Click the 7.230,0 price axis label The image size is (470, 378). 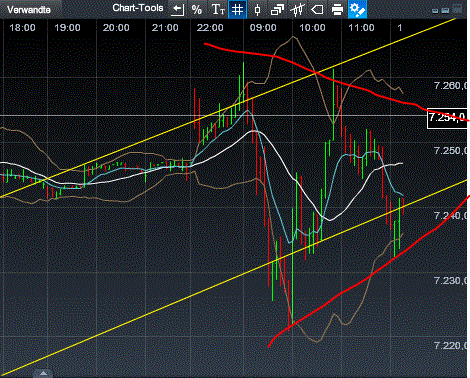pos(451,280)
